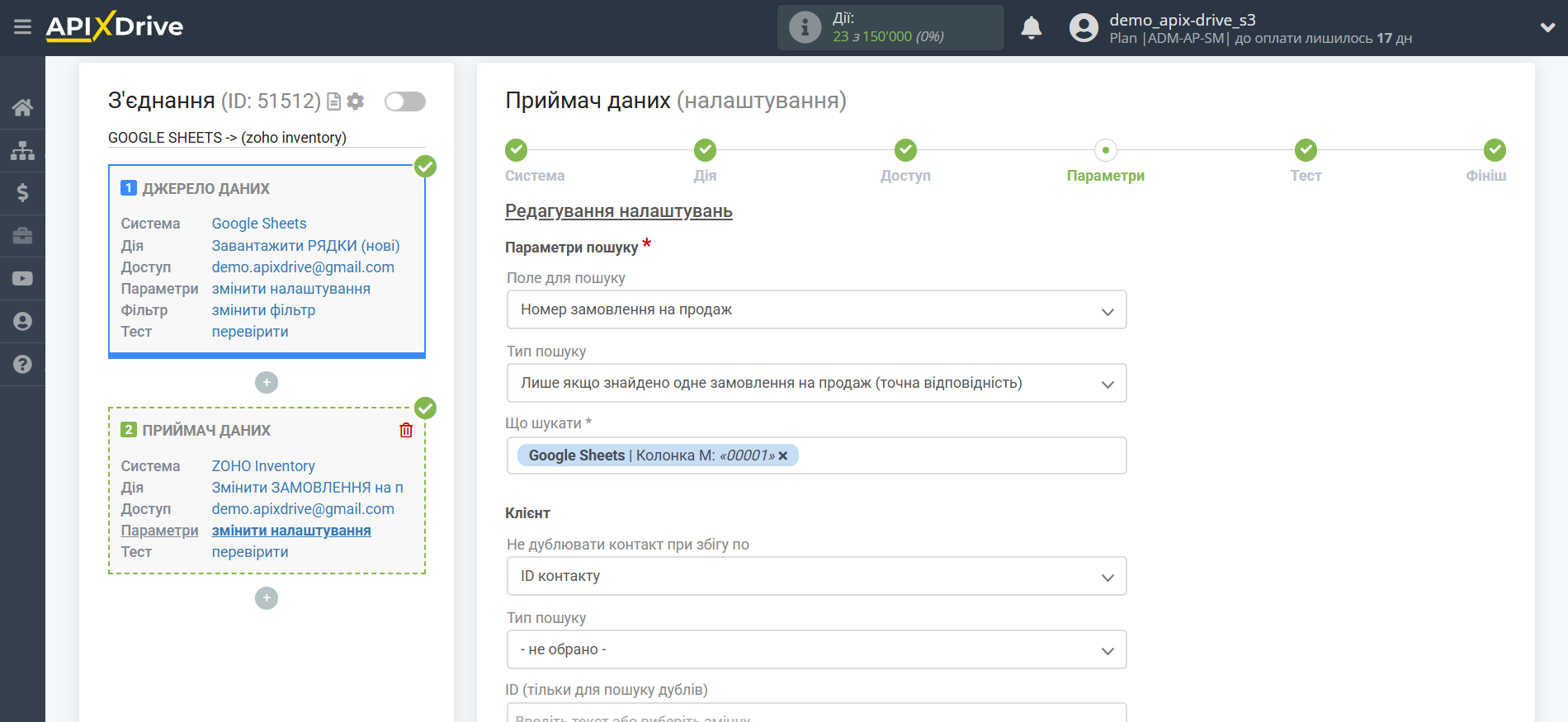This screenshot has width=1568, height=722.
Task: Open the не обрано search type dropdown
Action: (817, 649)
